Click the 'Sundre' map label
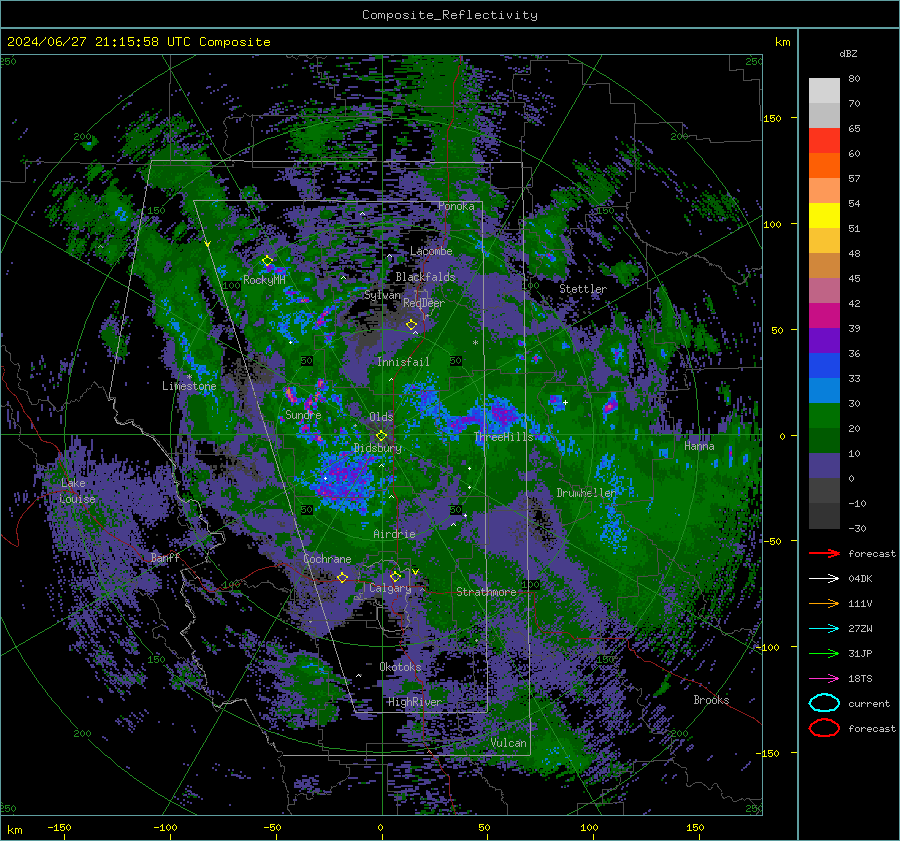This screenshot has width=900, height=841. click(x=303, y=414)
